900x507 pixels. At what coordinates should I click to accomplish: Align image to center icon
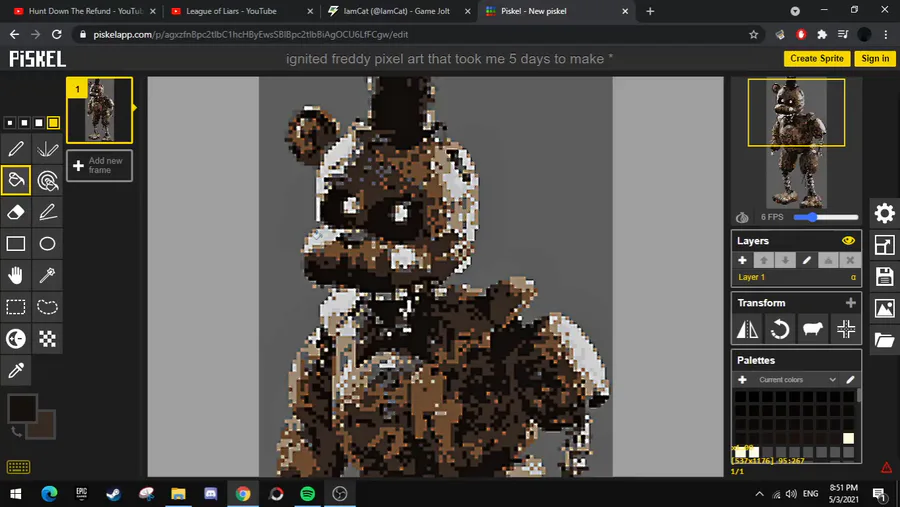(845, 329)
